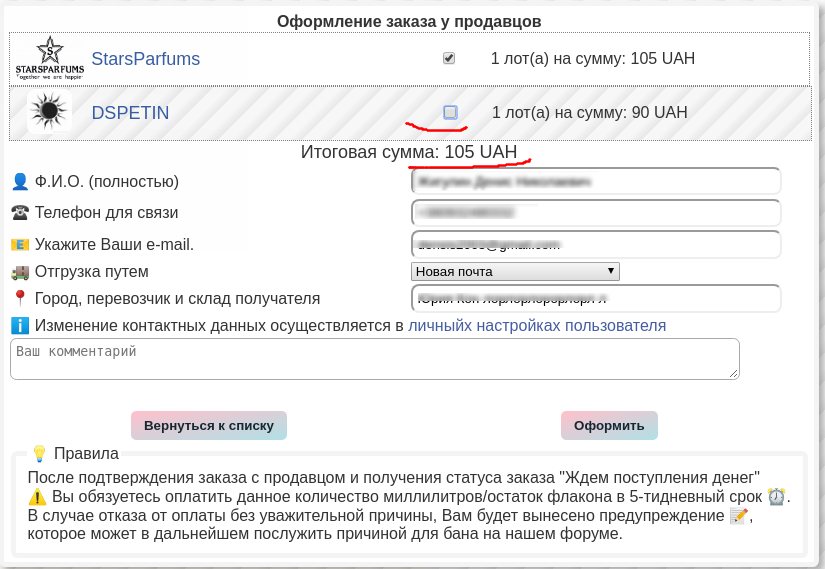825x569 pixels.
Task: Click the red location pin icon
Action: (x=20, y=298)
